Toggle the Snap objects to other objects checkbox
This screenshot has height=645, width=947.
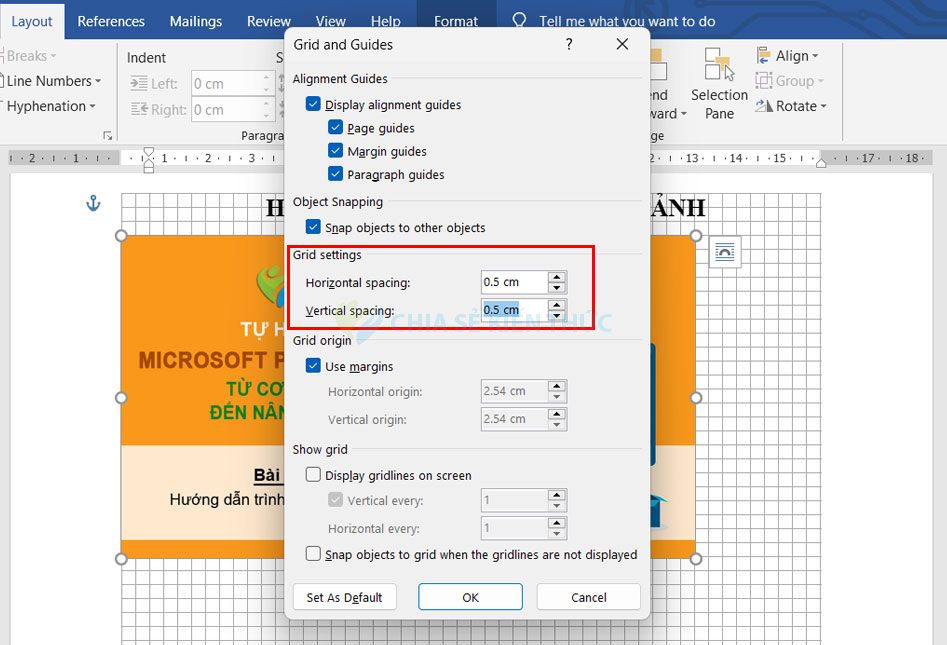(314, 227)
